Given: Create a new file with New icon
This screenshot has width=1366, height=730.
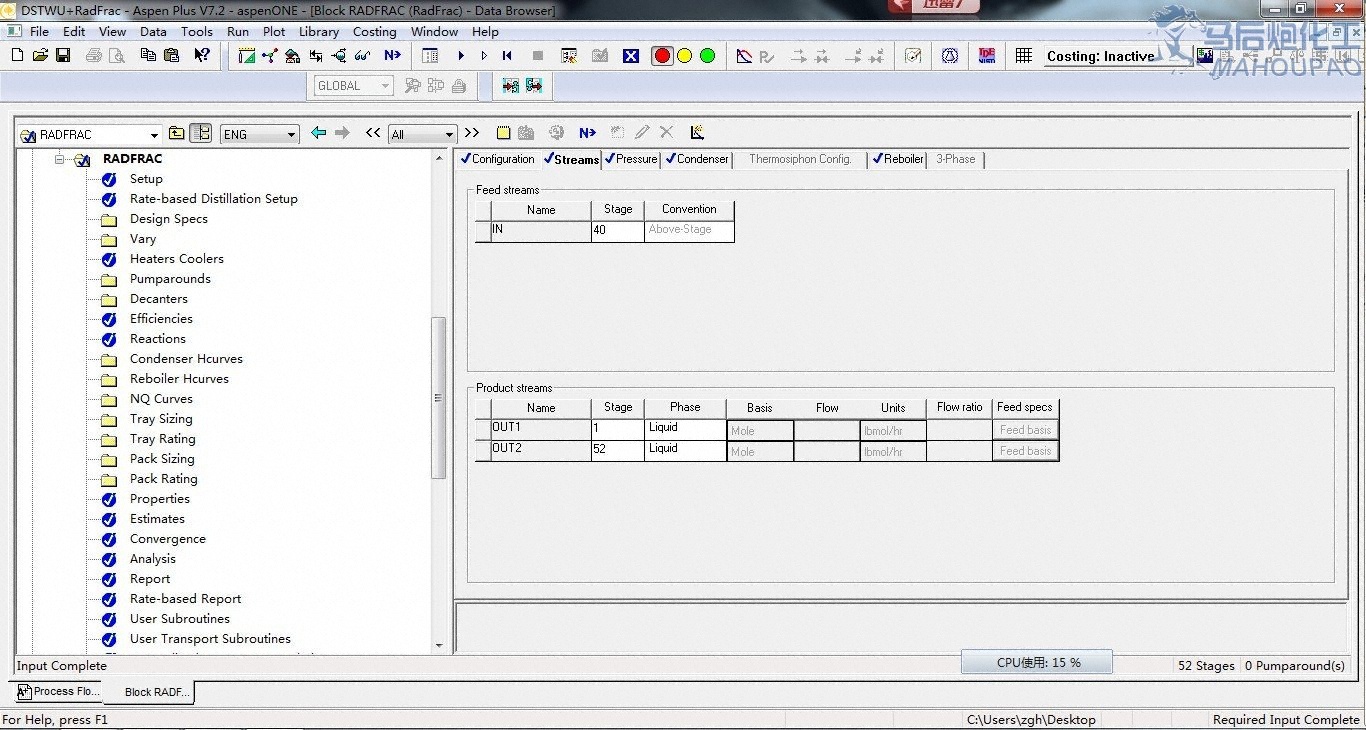Looking at the screenshot, I should click(x=17, y=56).
